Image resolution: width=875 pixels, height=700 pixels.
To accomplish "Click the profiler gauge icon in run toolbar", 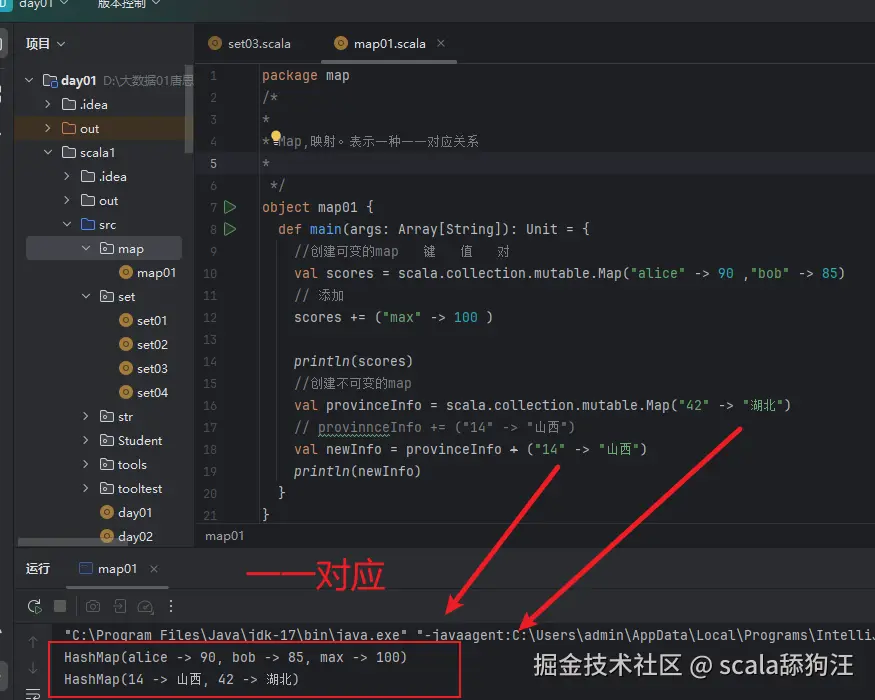I will 146,606.
